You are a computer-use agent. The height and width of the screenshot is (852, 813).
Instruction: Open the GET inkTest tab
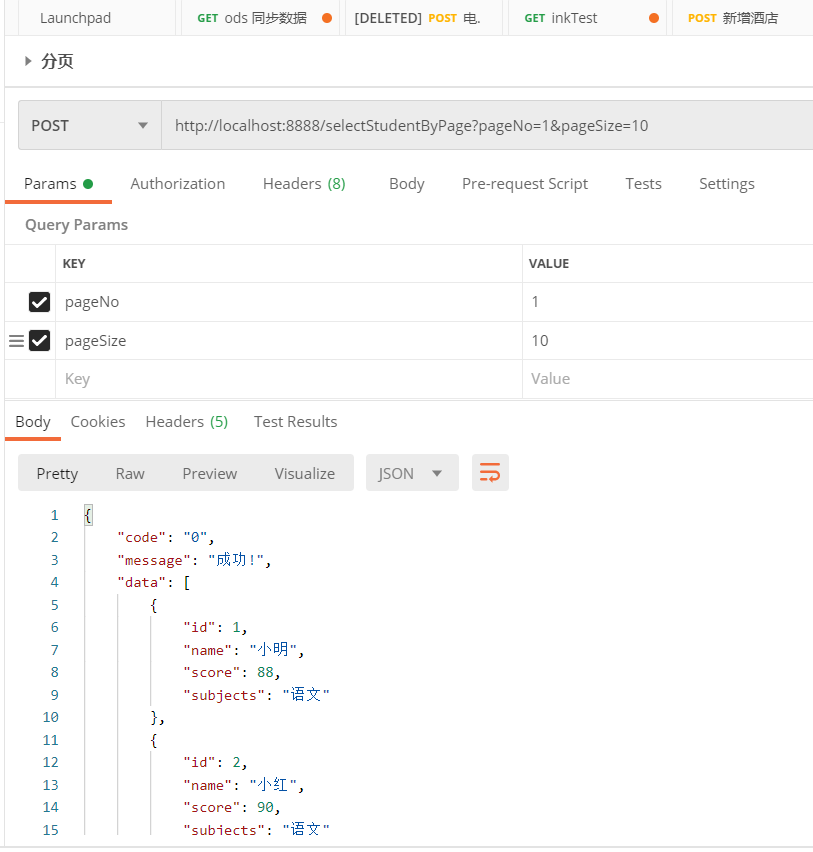587,18
